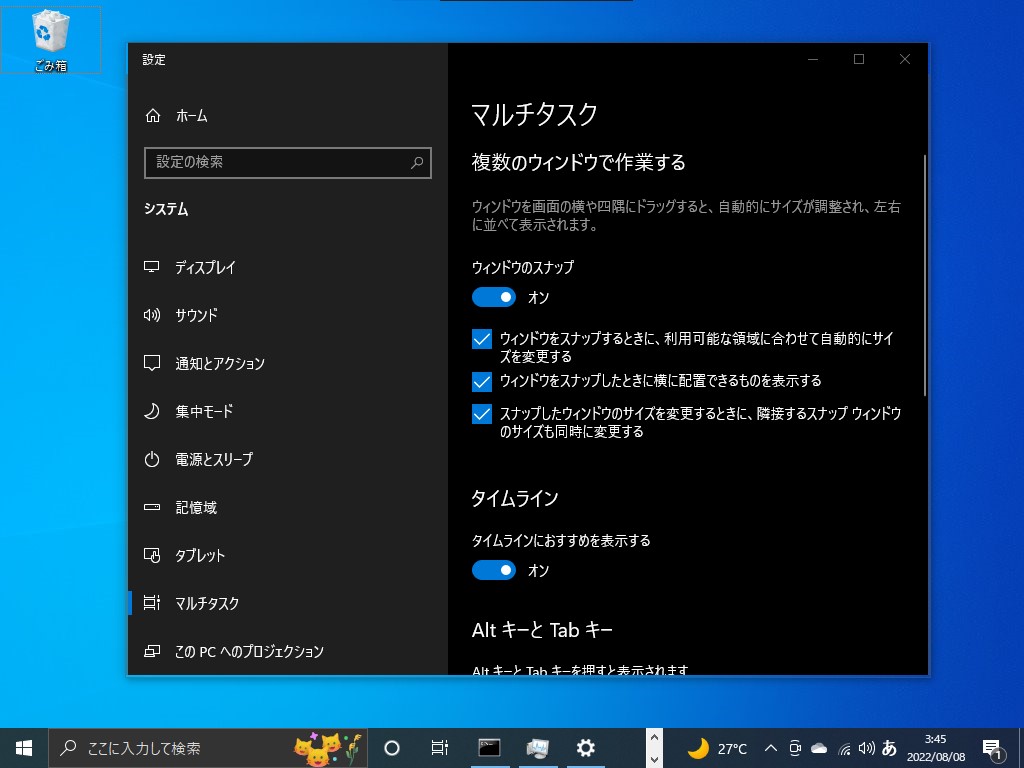The image size is (1024, 768).
Task: Click the あ IME icon in system tray
Action: [889, 747]
